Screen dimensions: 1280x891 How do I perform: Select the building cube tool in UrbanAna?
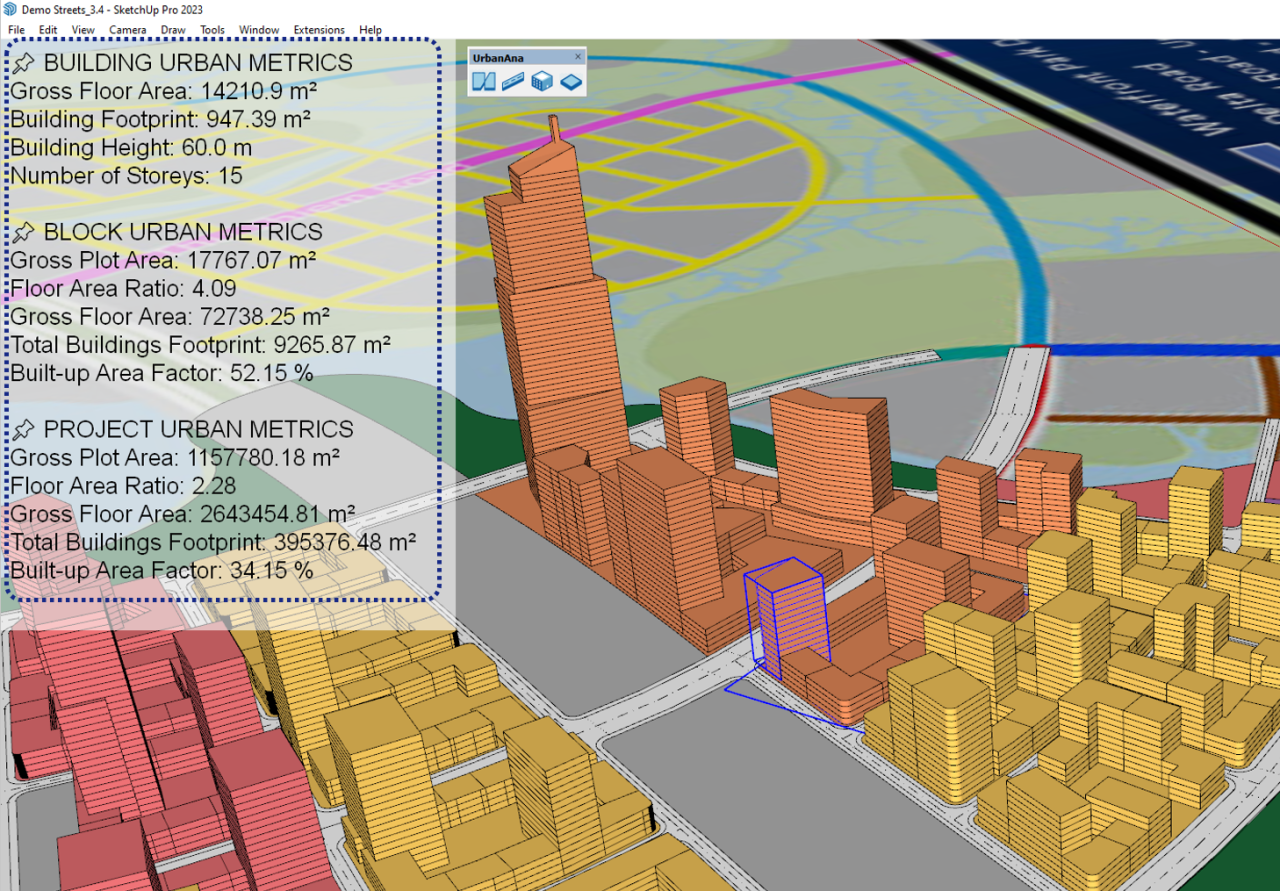tap(541, 81)
